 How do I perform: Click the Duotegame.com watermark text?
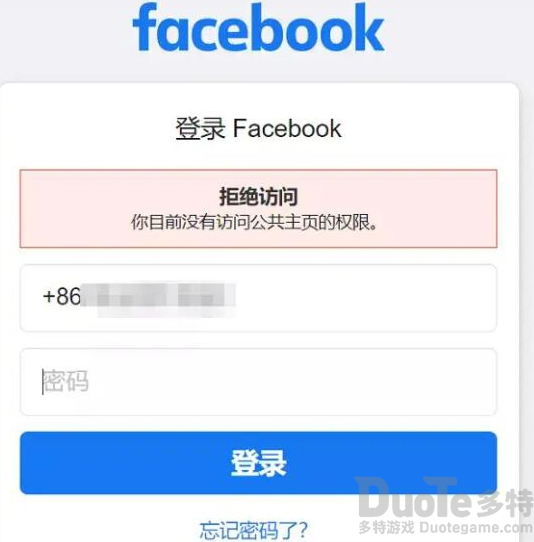476,528
